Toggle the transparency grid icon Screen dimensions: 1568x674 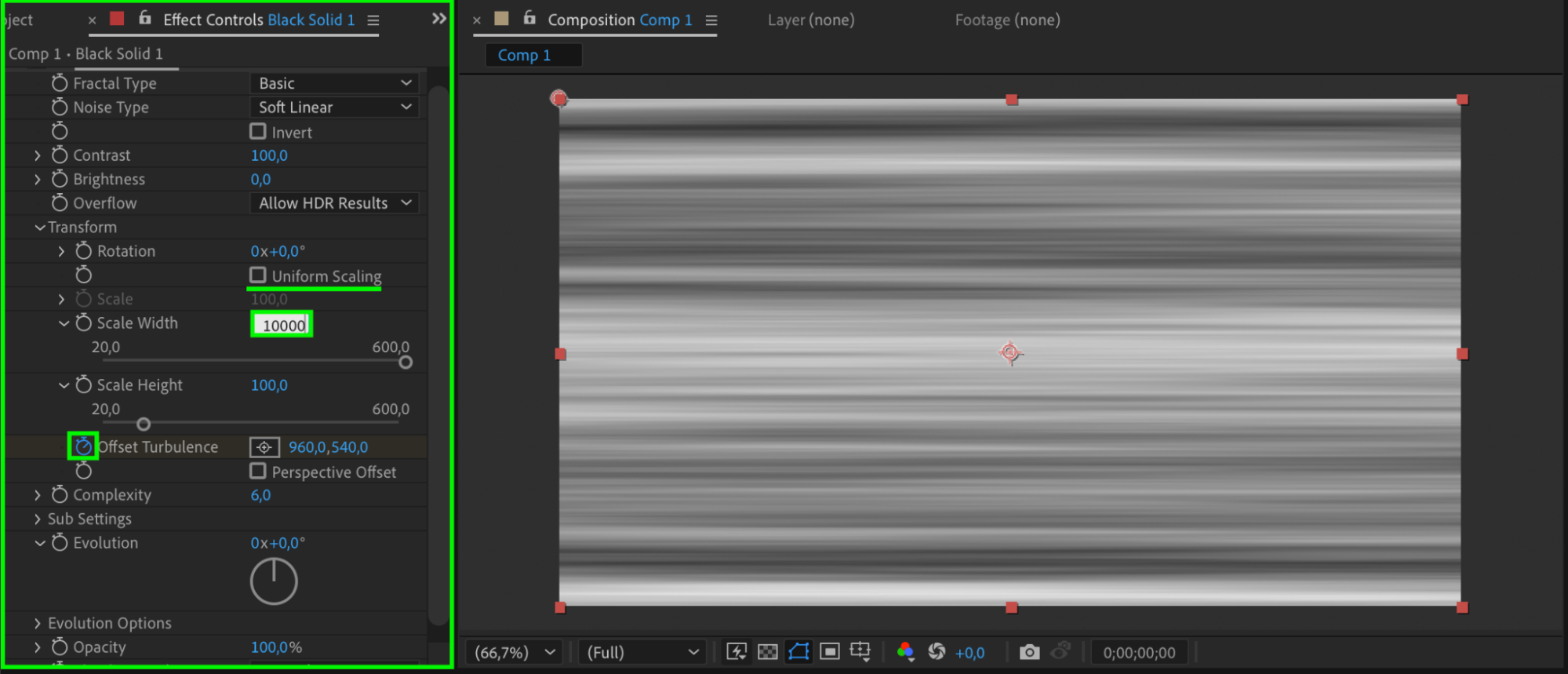(768, 651)
